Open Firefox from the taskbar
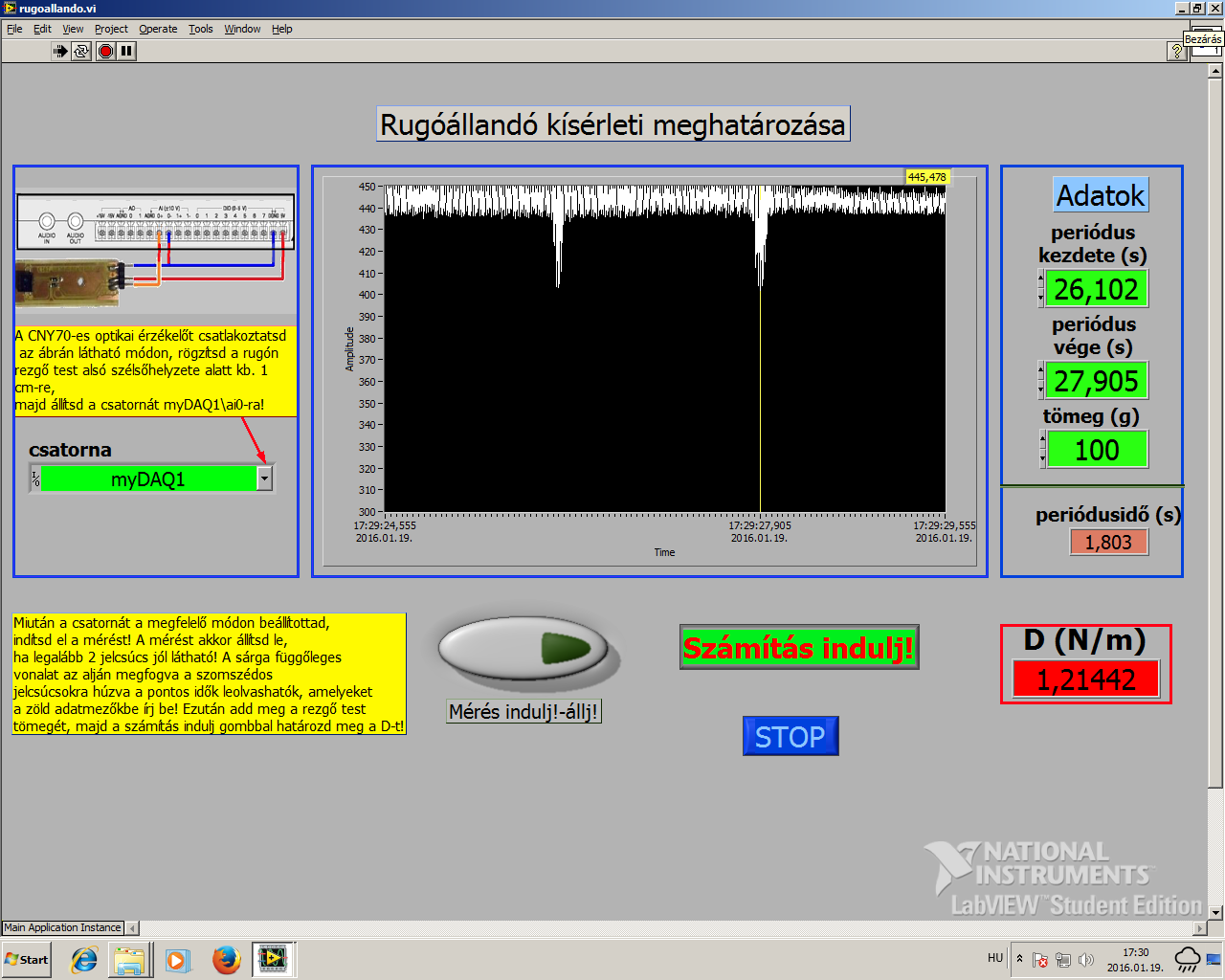This screenshot has height=980, width=1225. [226, 959]
